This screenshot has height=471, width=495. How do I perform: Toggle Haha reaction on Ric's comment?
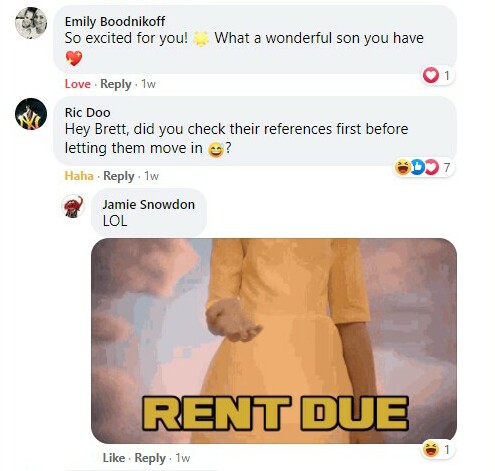79,176
